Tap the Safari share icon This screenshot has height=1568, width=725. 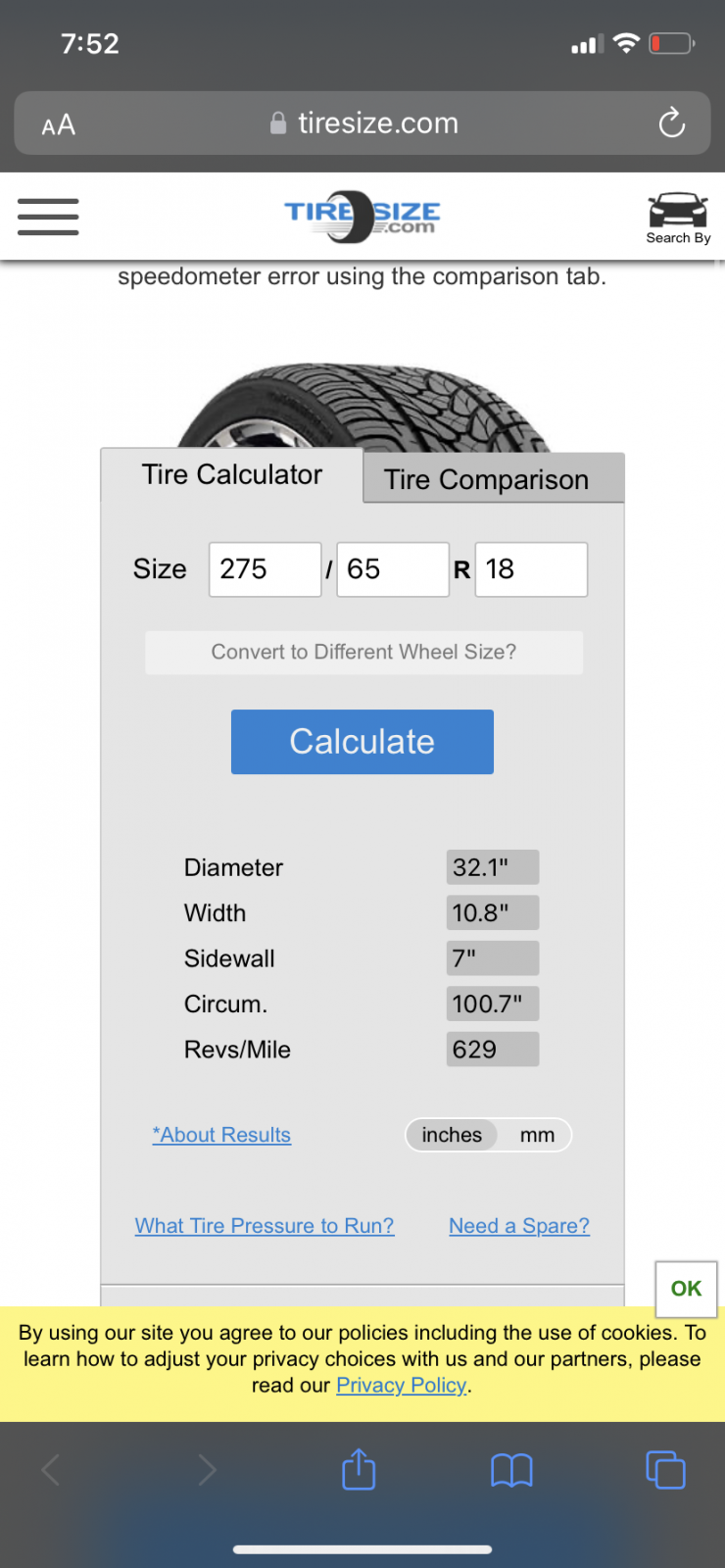359,1469
